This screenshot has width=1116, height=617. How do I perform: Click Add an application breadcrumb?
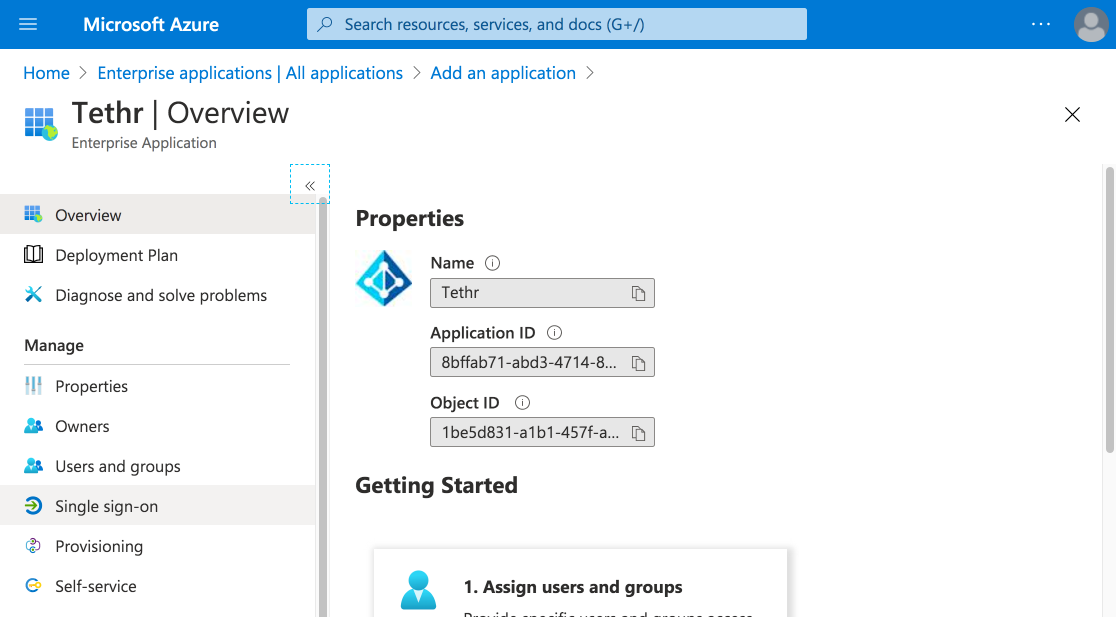pos(503,72)
